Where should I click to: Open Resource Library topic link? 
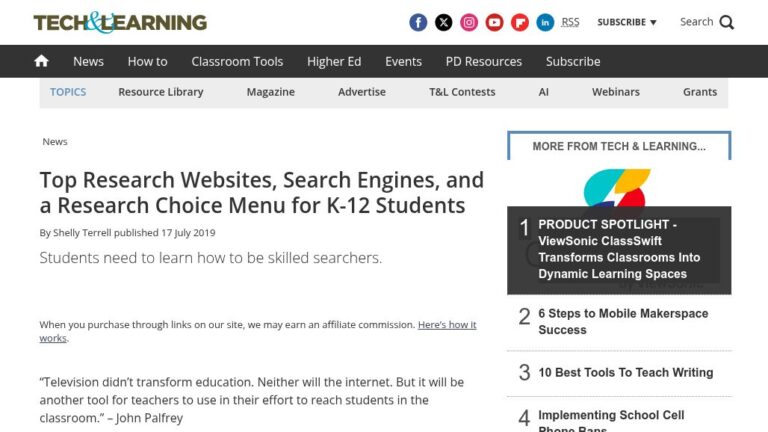(x=161, y=92)
